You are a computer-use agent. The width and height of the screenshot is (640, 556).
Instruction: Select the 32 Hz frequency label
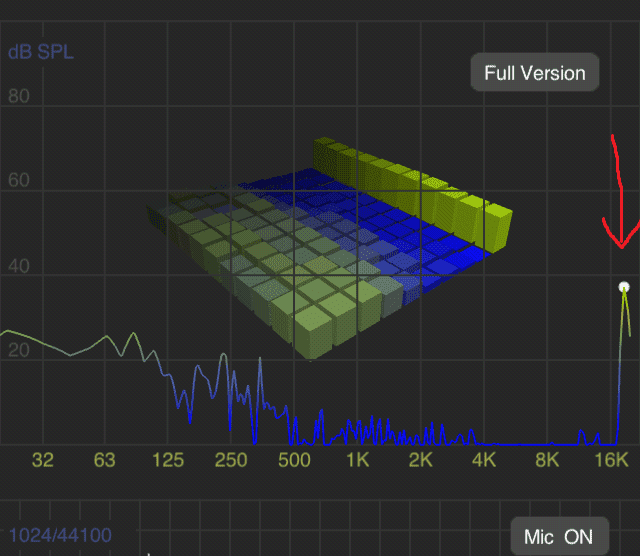click(42, 460)
